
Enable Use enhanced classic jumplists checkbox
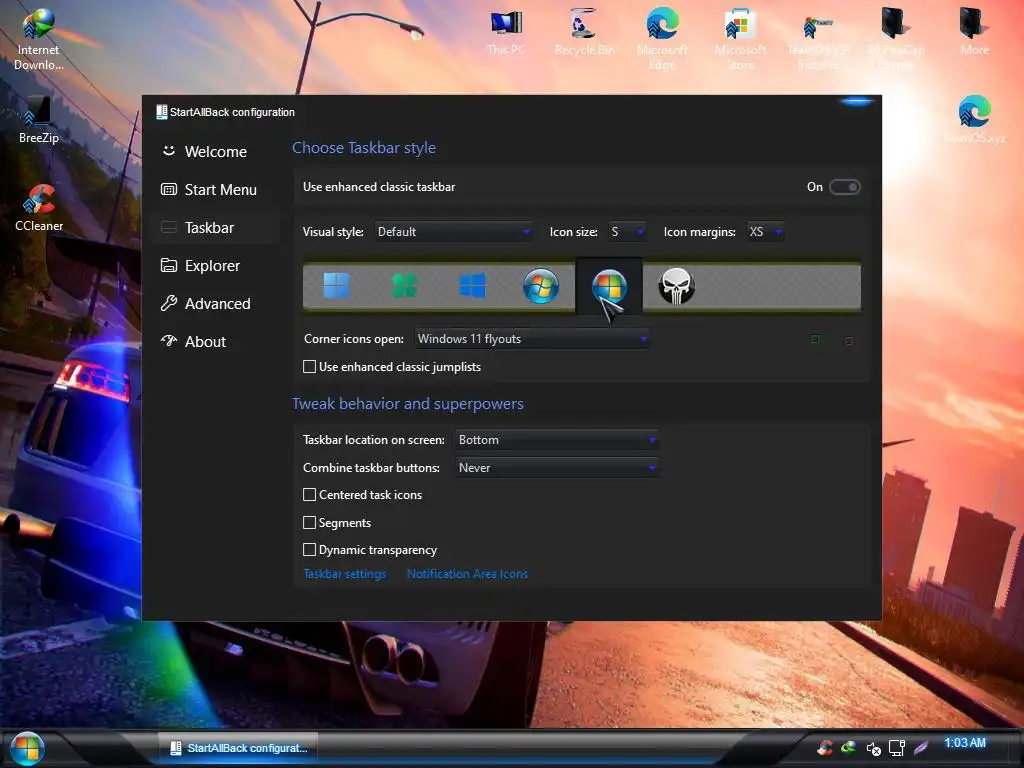[310, 367]
